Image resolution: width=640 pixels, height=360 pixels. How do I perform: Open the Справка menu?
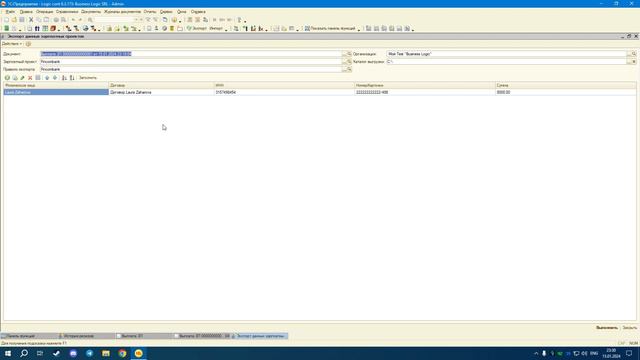point(198,12)
